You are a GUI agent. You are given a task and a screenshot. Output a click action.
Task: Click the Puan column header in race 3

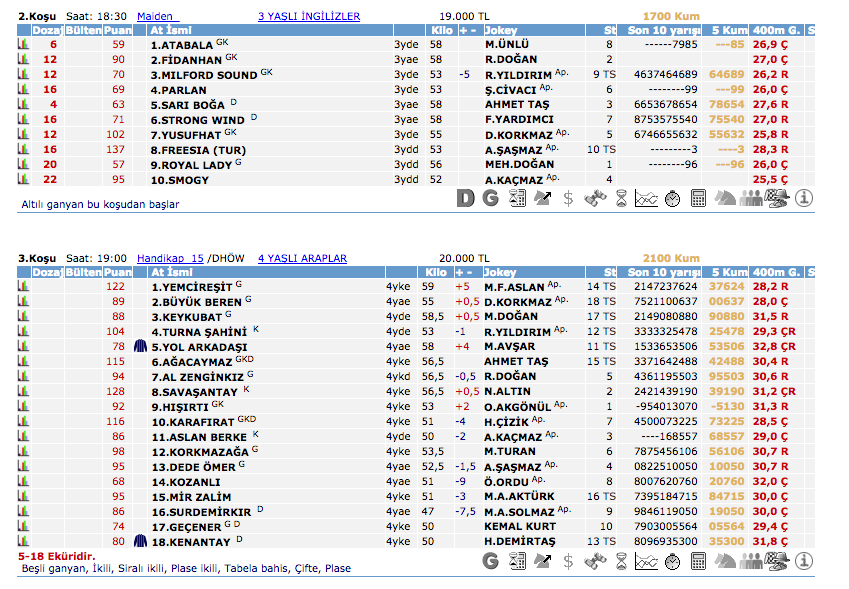coord(118,272)
